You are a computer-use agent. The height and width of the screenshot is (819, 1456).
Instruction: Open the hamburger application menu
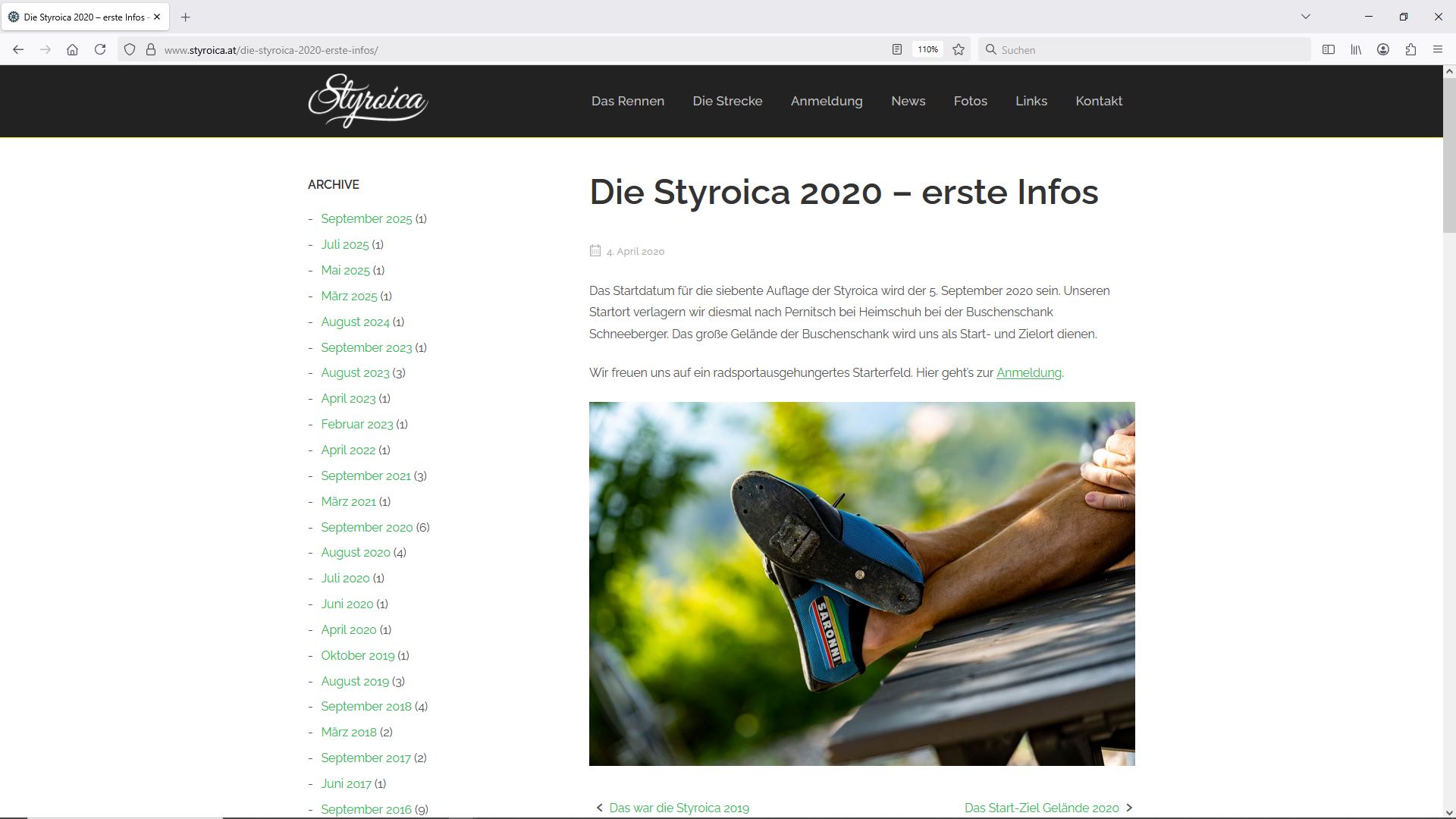click(1438, 49)
